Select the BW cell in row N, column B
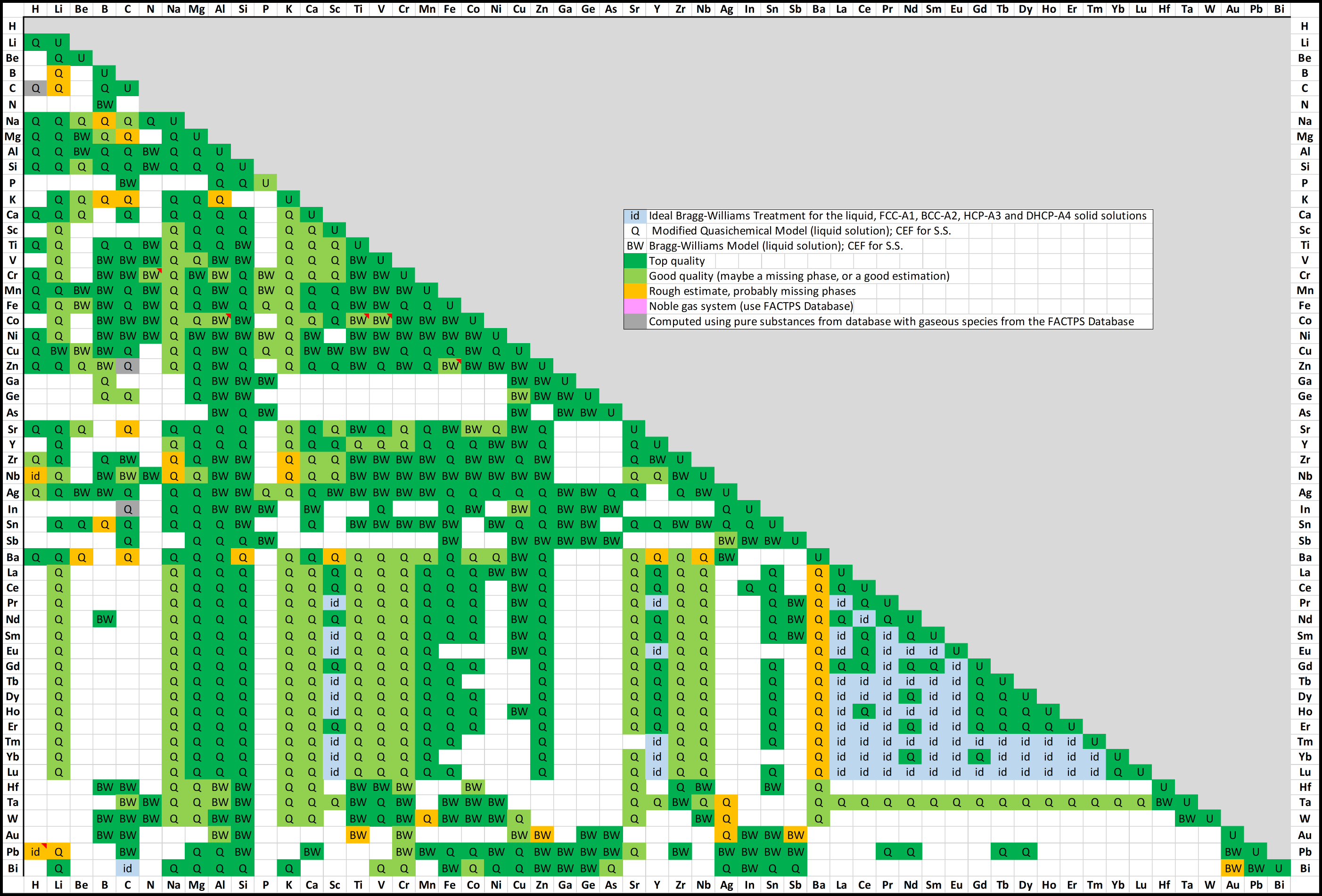 click(105, 104)
